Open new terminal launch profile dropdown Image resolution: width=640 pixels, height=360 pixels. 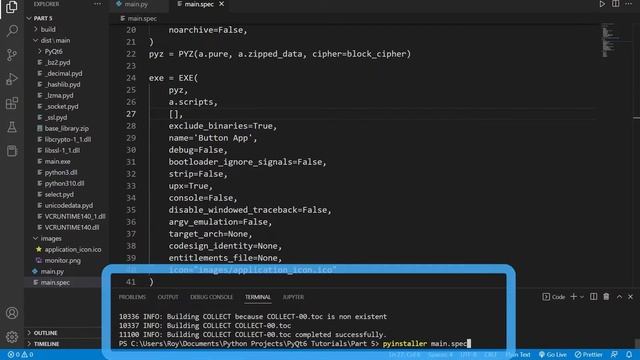(x=582, y=297)
